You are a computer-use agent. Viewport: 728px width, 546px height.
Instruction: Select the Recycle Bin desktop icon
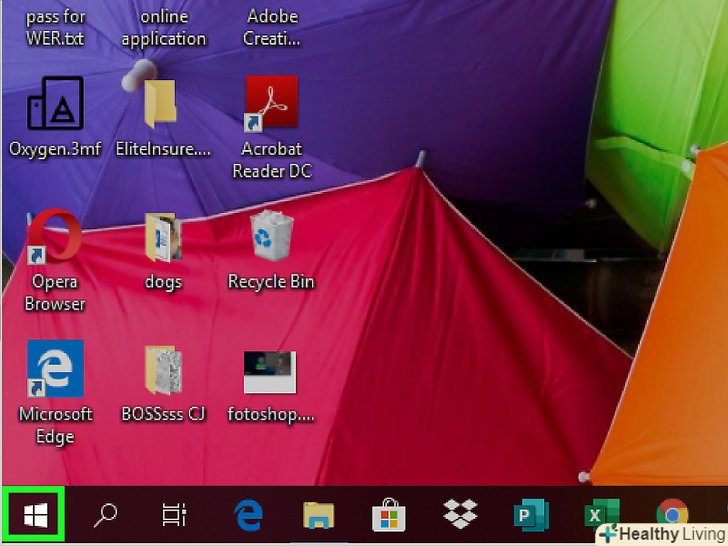(271, 237)
